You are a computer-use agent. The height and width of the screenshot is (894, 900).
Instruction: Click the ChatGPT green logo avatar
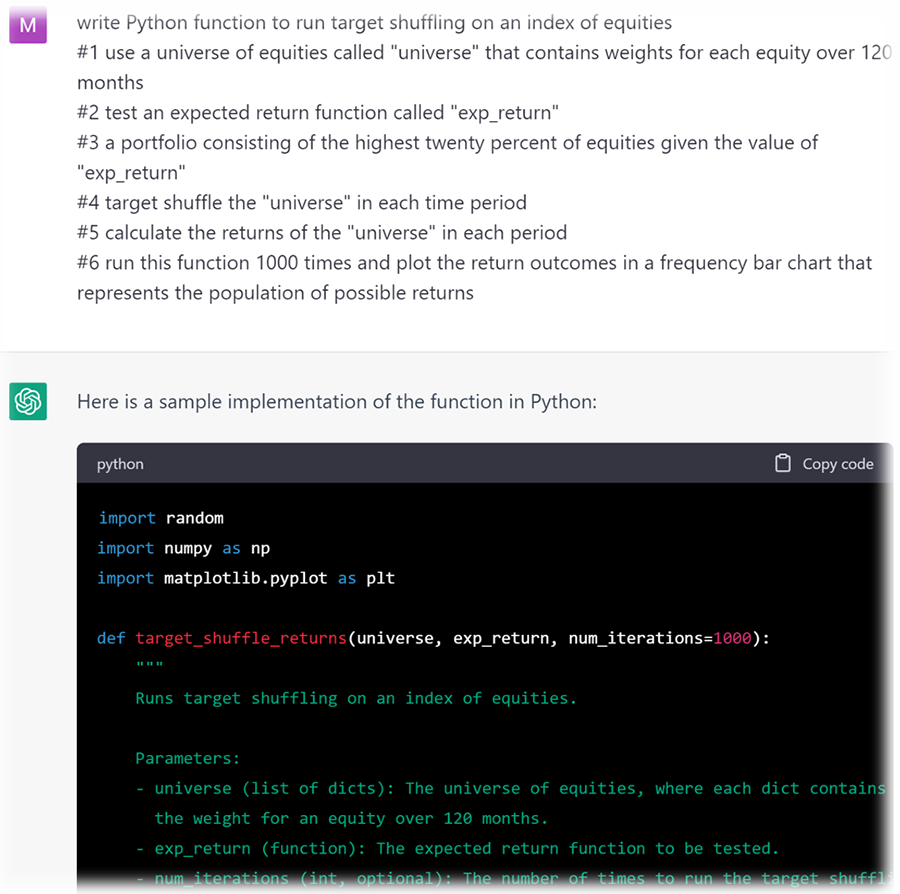click(27, 401)
